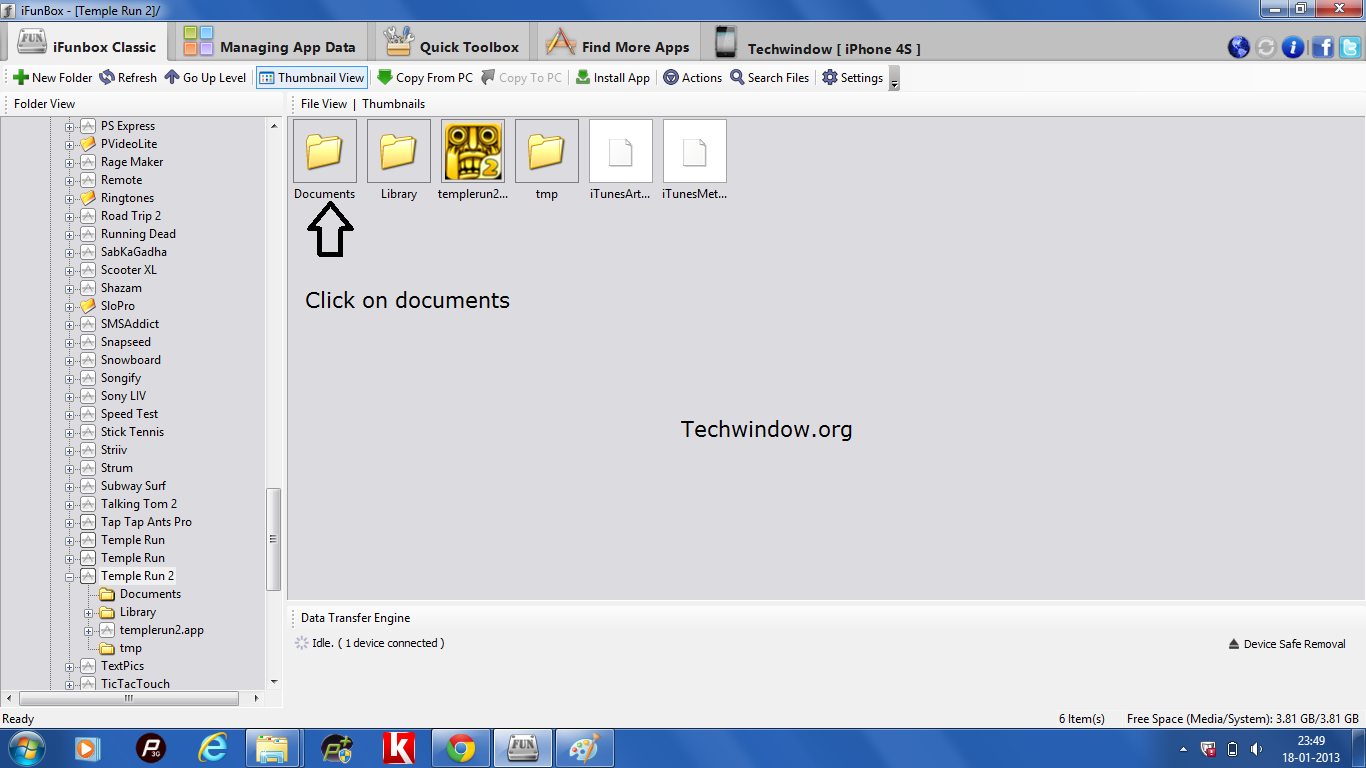Expand the Subway Surf tree node

[x=70, y=486]
